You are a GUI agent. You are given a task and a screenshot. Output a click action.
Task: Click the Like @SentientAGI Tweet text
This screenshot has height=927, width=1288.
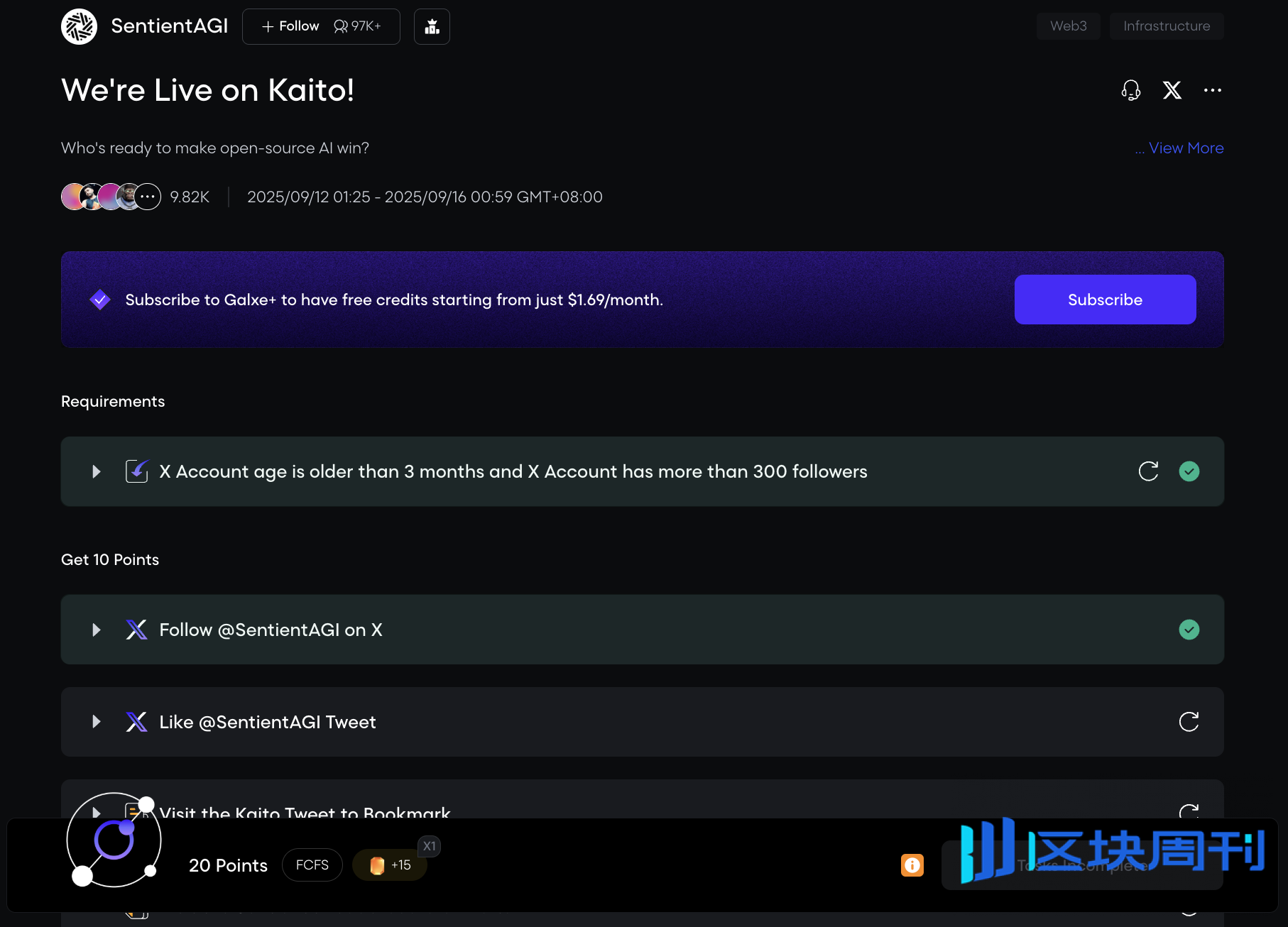tap(268, 722)
